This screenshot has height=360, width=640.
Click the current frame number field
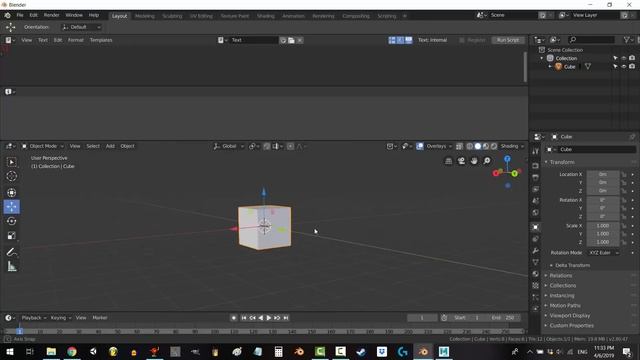tap(422, 318)
